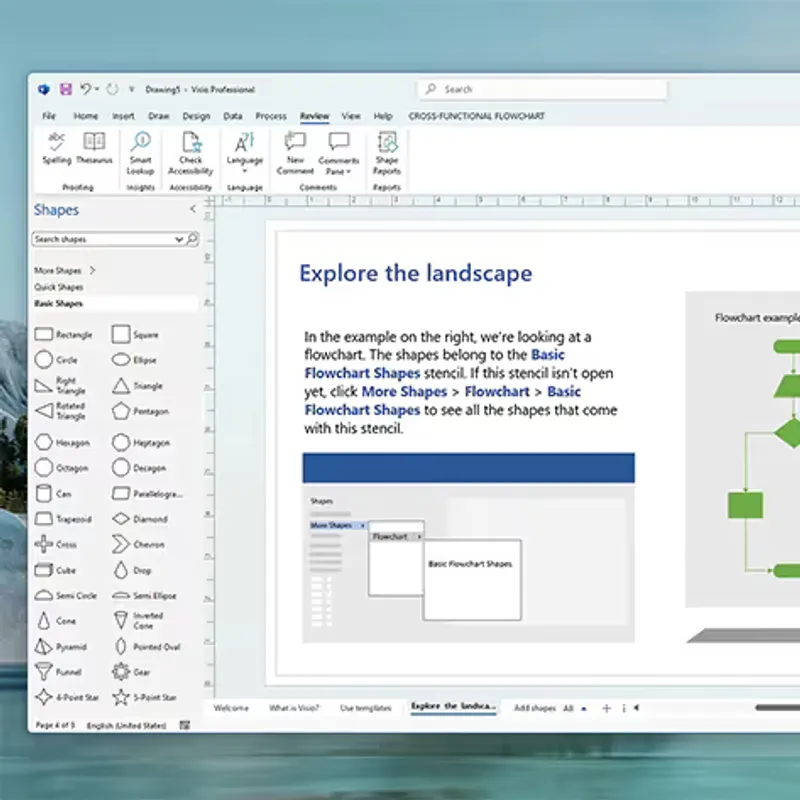The height and width of the screenshot is (800, 800).
Task: Add a new page with plus button
Action: pyautogui.click(x=606, y=708)
